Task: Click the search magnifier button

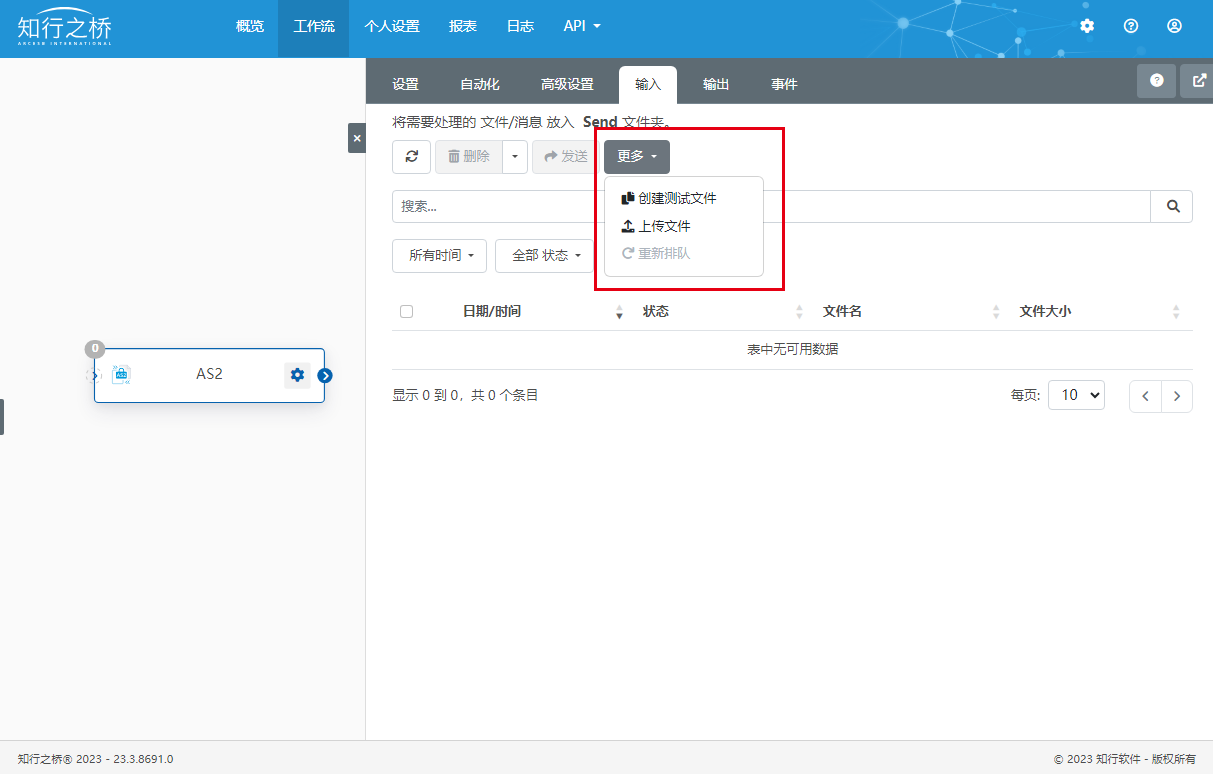Action: tap(1172, 206)
